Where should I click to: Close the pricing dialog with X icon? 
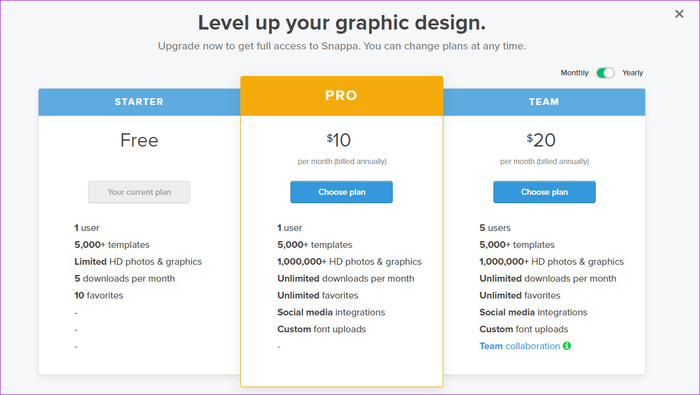pos(679,14)
